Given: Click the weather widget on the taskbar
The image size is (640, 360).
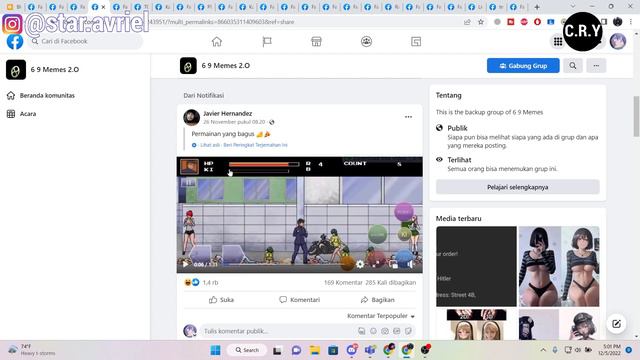Looking at the screenshot, I should point(33,350).
